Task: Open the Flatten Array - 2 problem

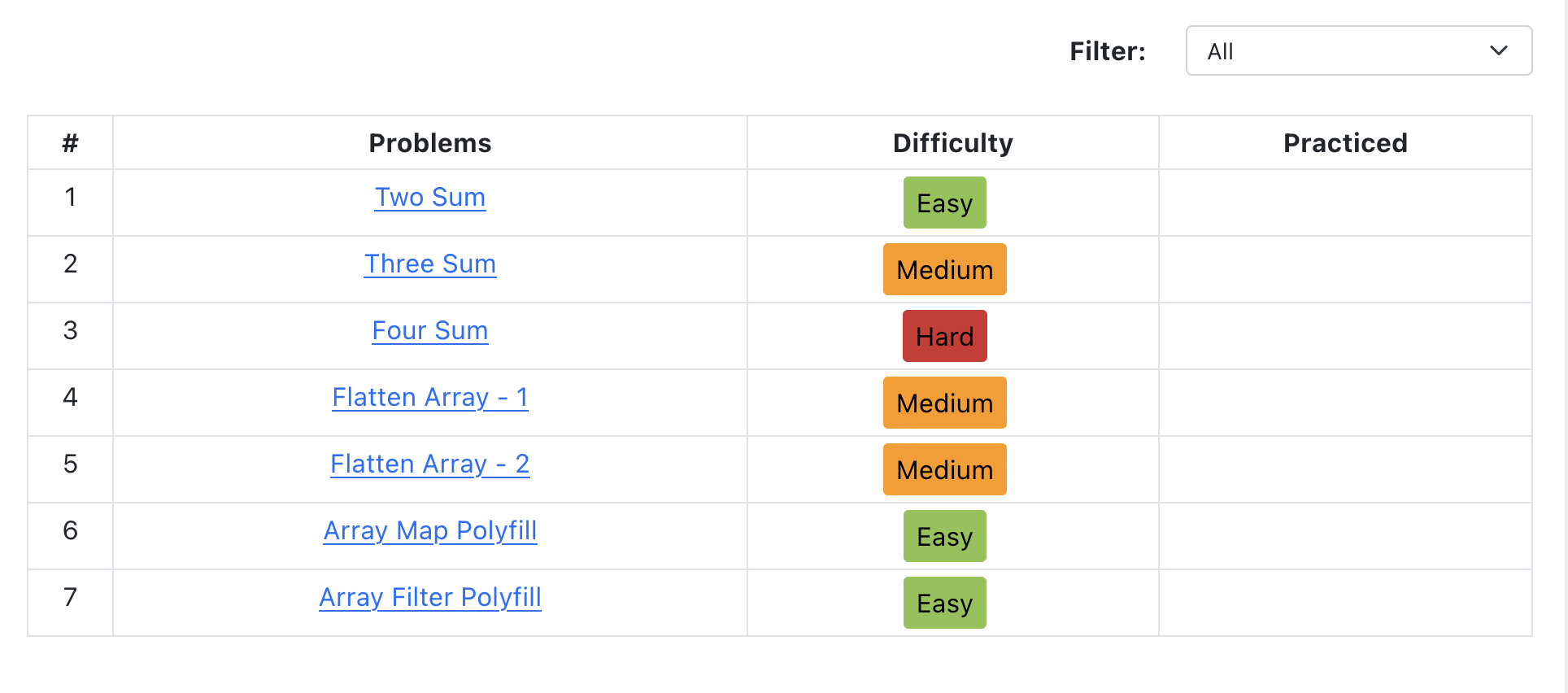Action: (x=430, y=464)
